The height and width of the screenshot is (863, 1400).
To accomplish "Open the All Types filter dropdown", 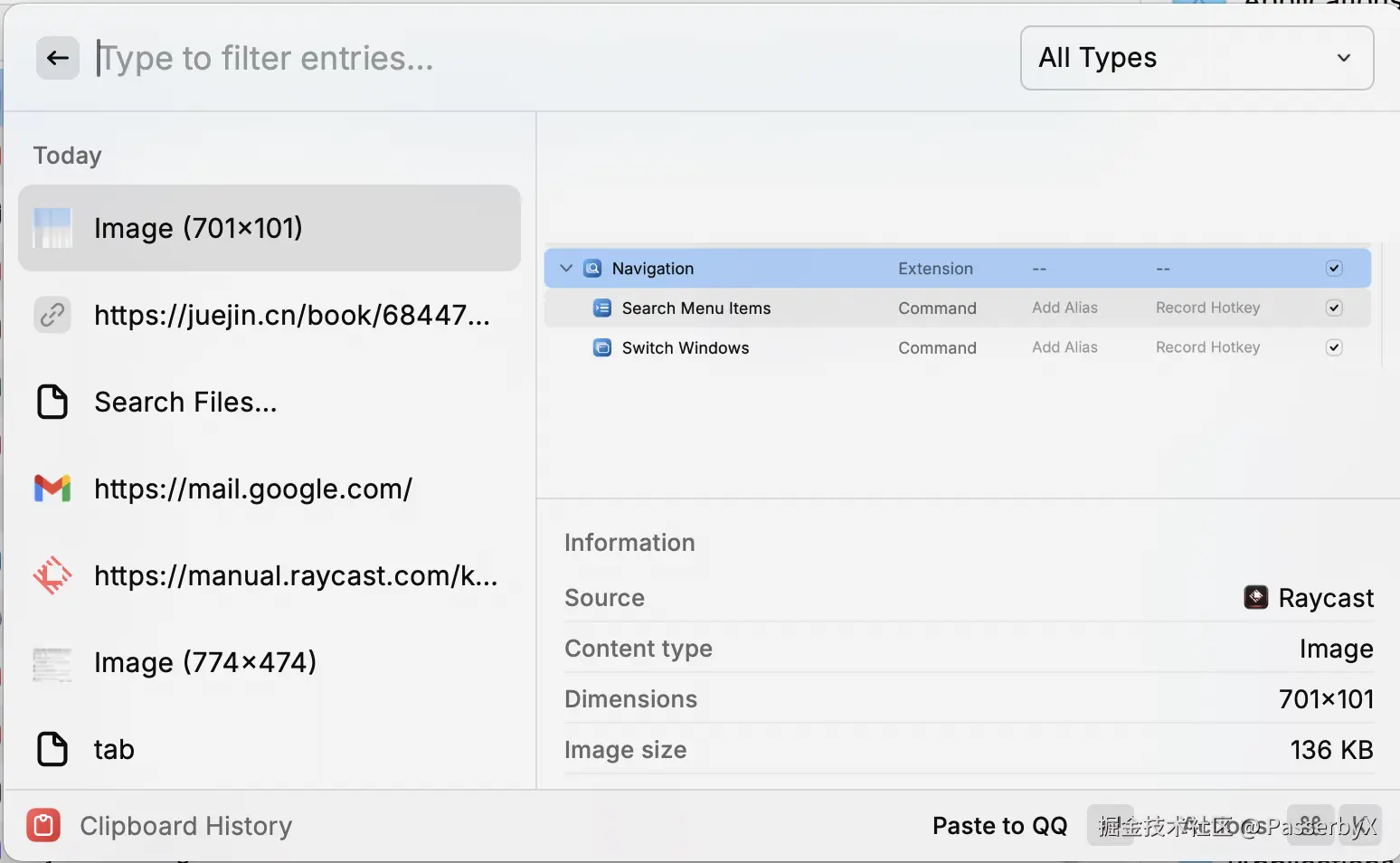I will coord(1197,58).
